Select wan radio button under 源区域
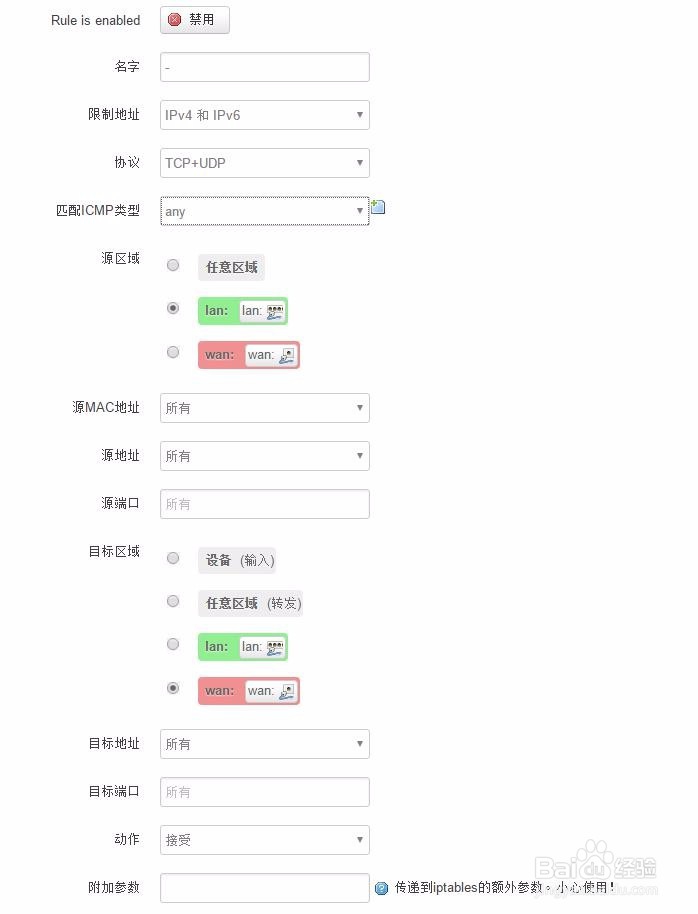This screenshot has height=914, width=698. [x=173, y=352]
